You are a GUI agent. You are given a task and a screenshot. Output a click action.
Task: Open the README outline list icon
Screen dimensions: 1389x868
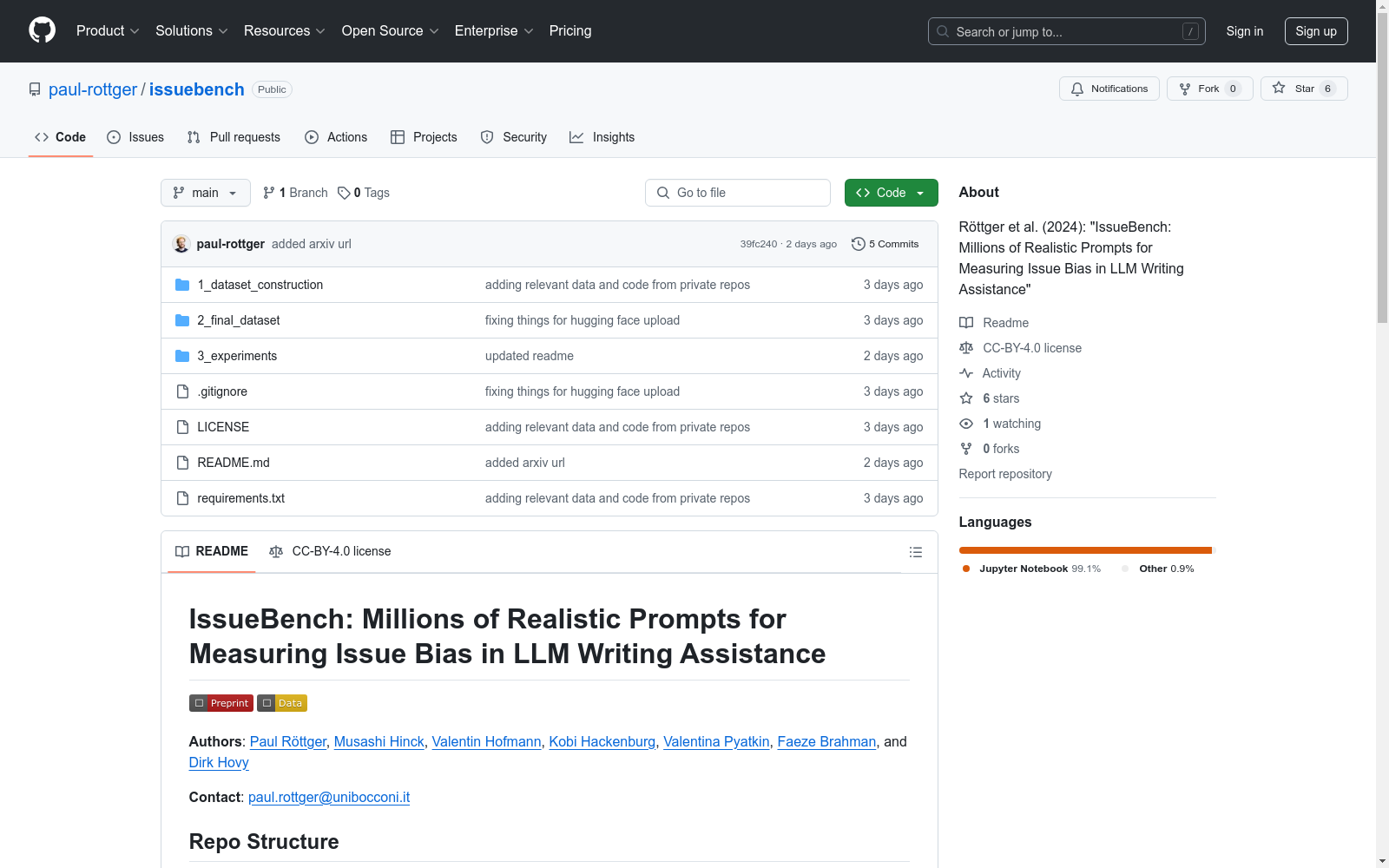(x=915, y=552)
